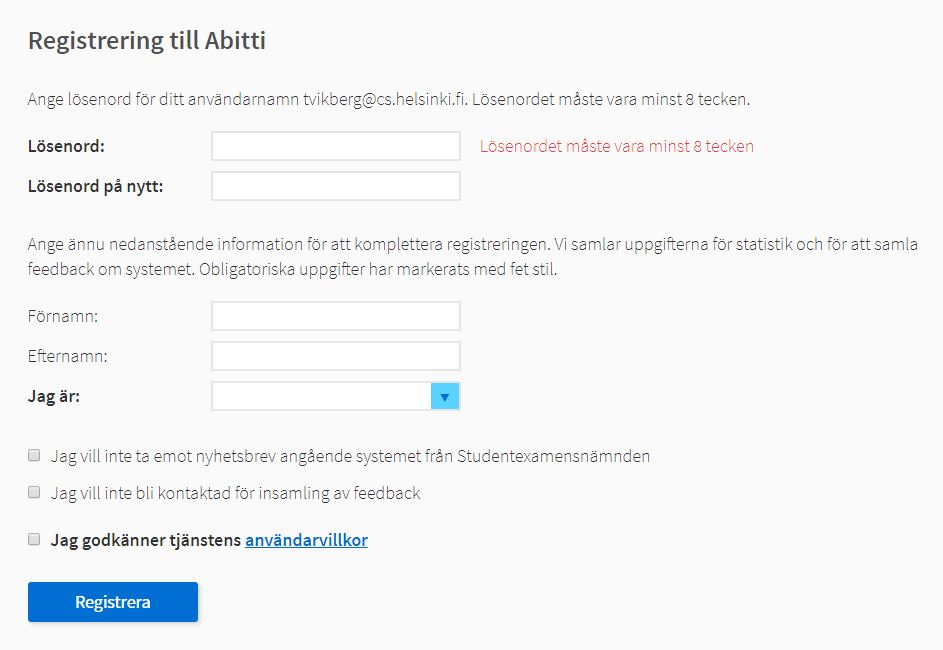Click the bold Jag är: label
Screen dimensions: 943x650
coord(54,397)
